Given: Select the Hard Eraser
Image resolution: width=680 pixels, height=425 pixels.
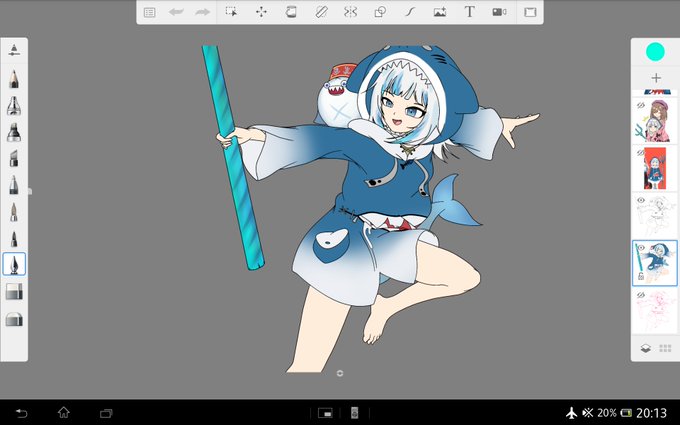Looking at the screenshot, I should coord(14,291).
